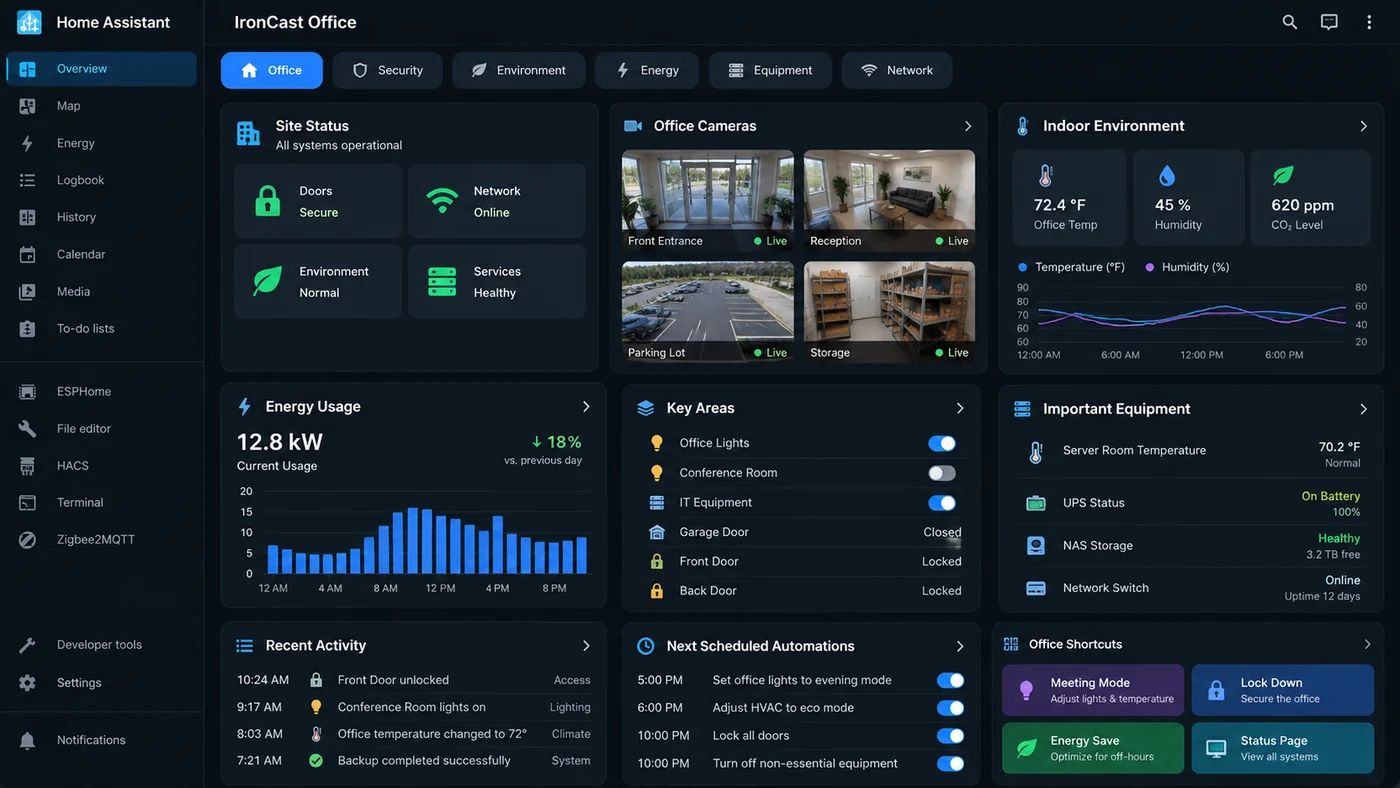The width and height of the screenshot is (1400, 788).
Task: Open the three-dot overflow menu
Action: [1369, 22]
